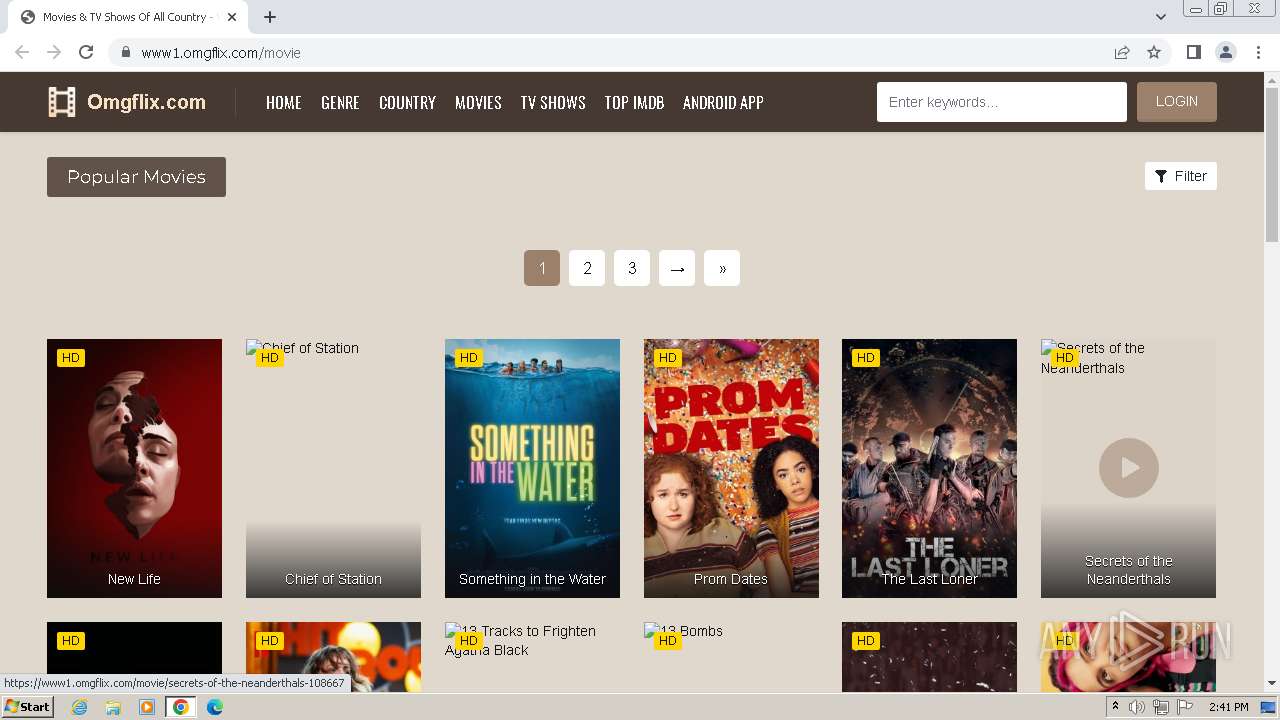Image resolution: width=1280 pixels, height=720 pixels.
Task: Open TOP IMDB page
Action: [634, 102]
